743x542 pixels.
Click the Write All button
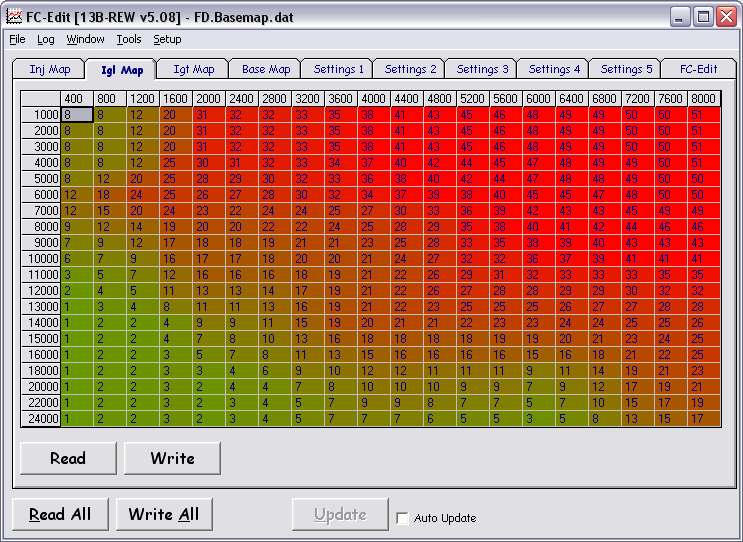coord(164,515)
